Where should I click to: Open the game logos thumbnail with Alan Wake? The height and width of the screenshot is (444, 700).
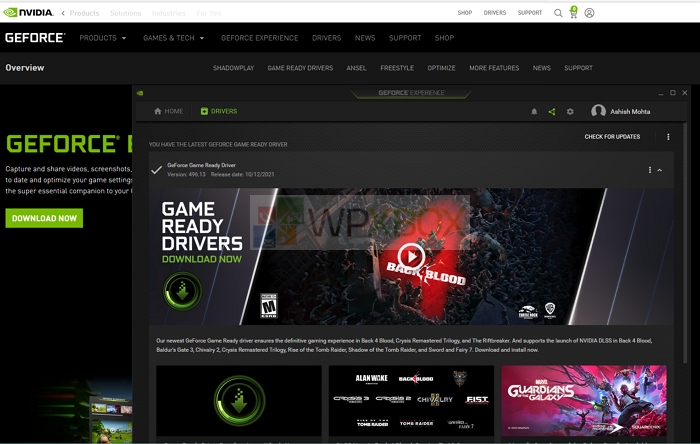411,401
